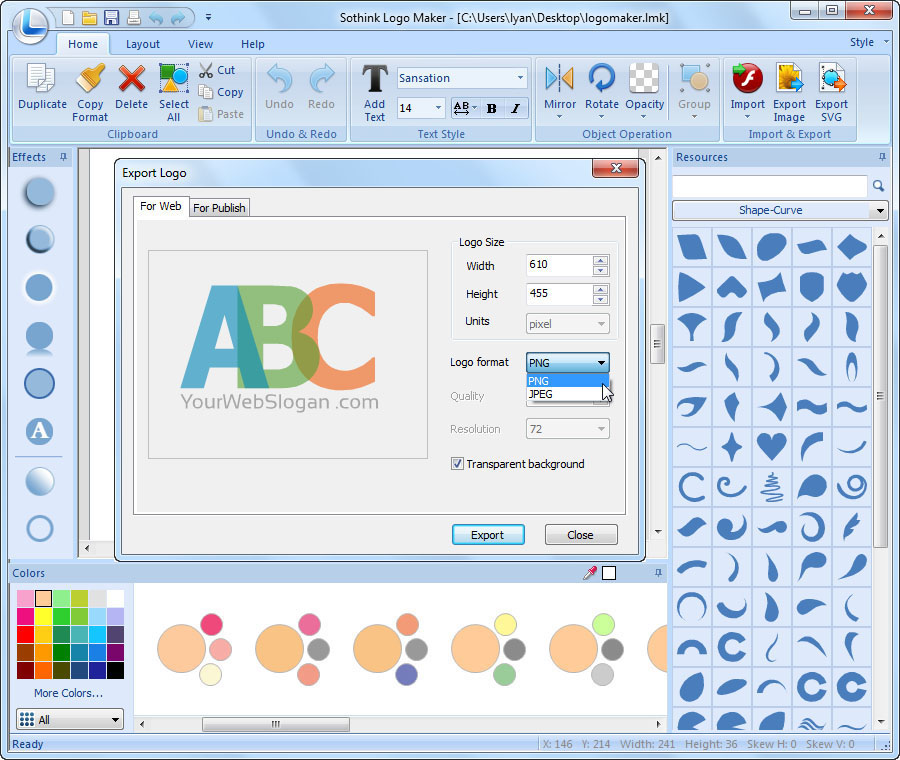Uncheck Transparent background

pos(457,463)
